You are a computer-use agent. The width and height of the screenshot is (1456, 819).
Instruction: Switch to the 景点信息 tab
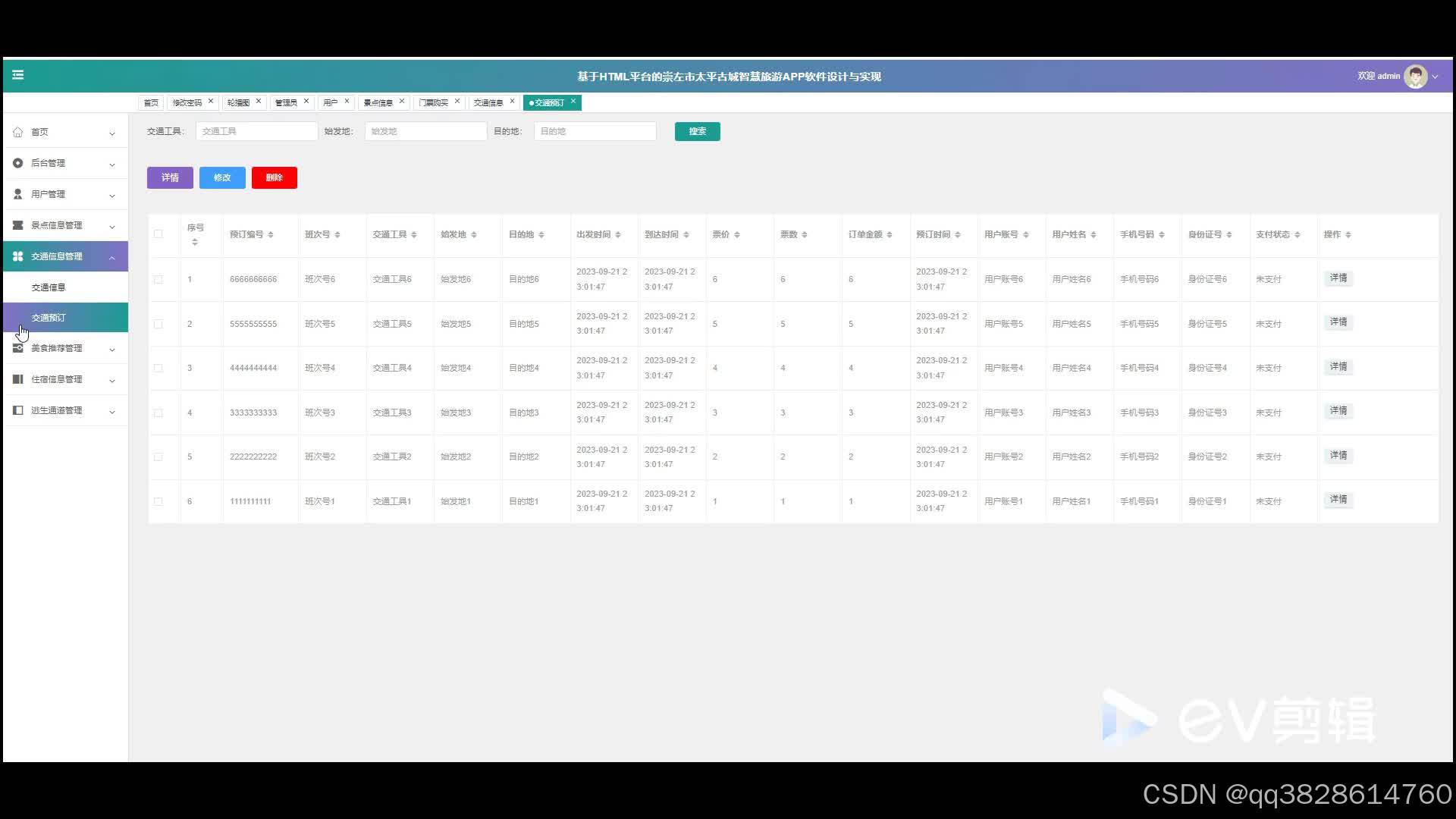378,103
